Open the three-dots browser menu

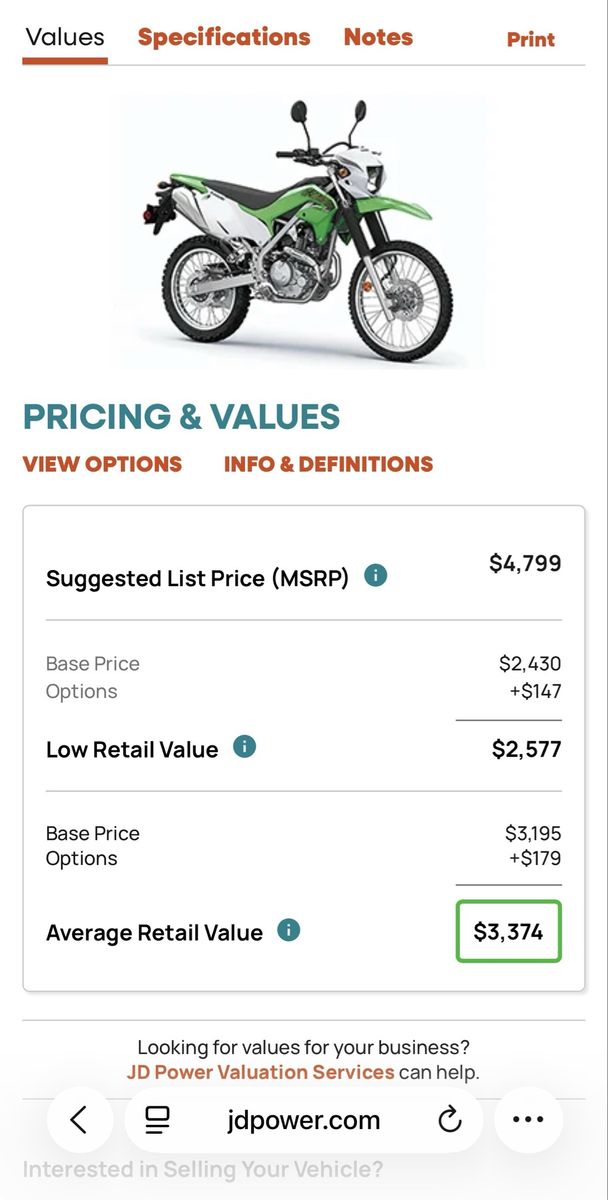pos(528,1120)
